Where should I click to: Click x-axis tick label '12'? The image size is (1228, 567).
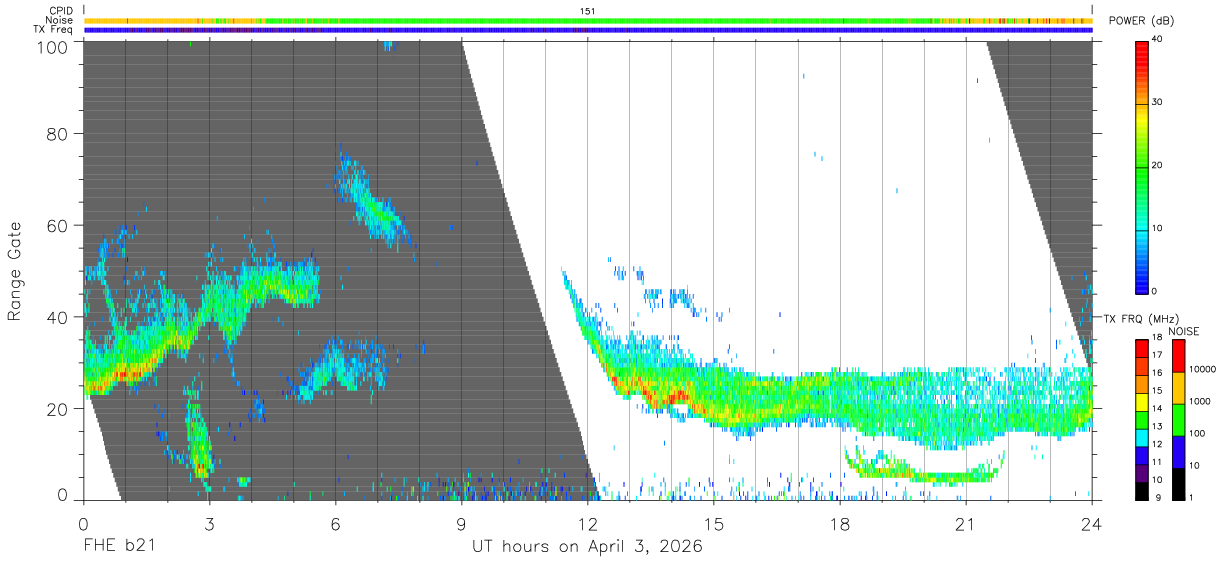588,524
